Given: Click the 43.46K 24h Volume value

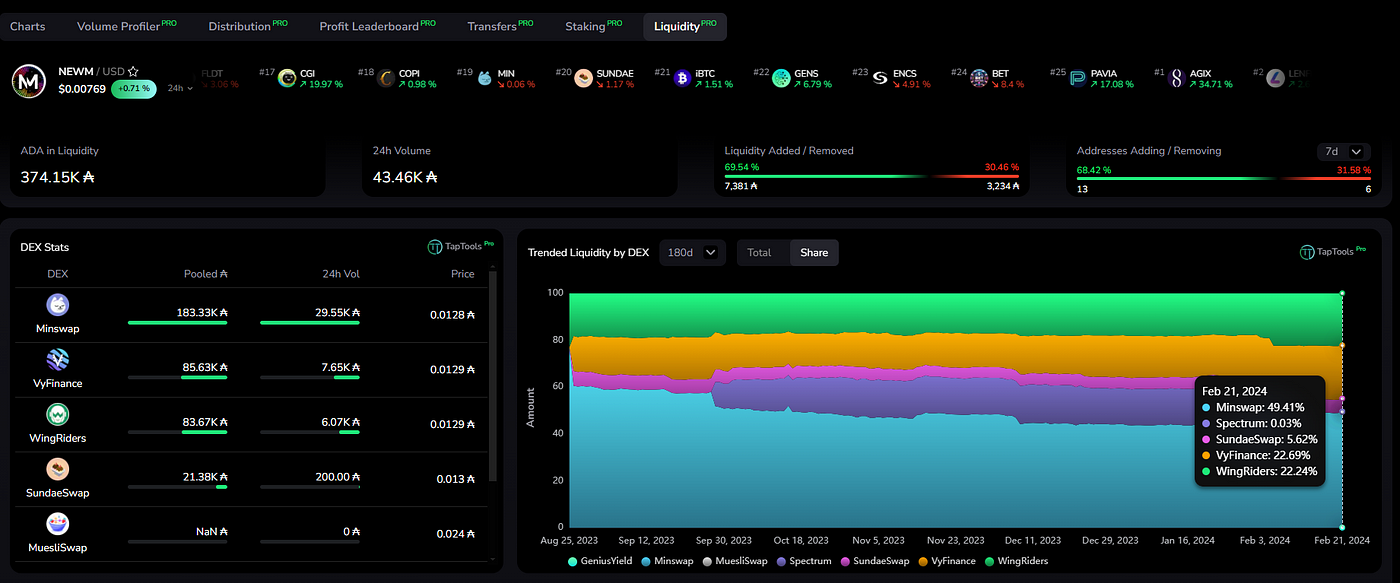Looking at the screenshot, I should click(x=405, y=177).
